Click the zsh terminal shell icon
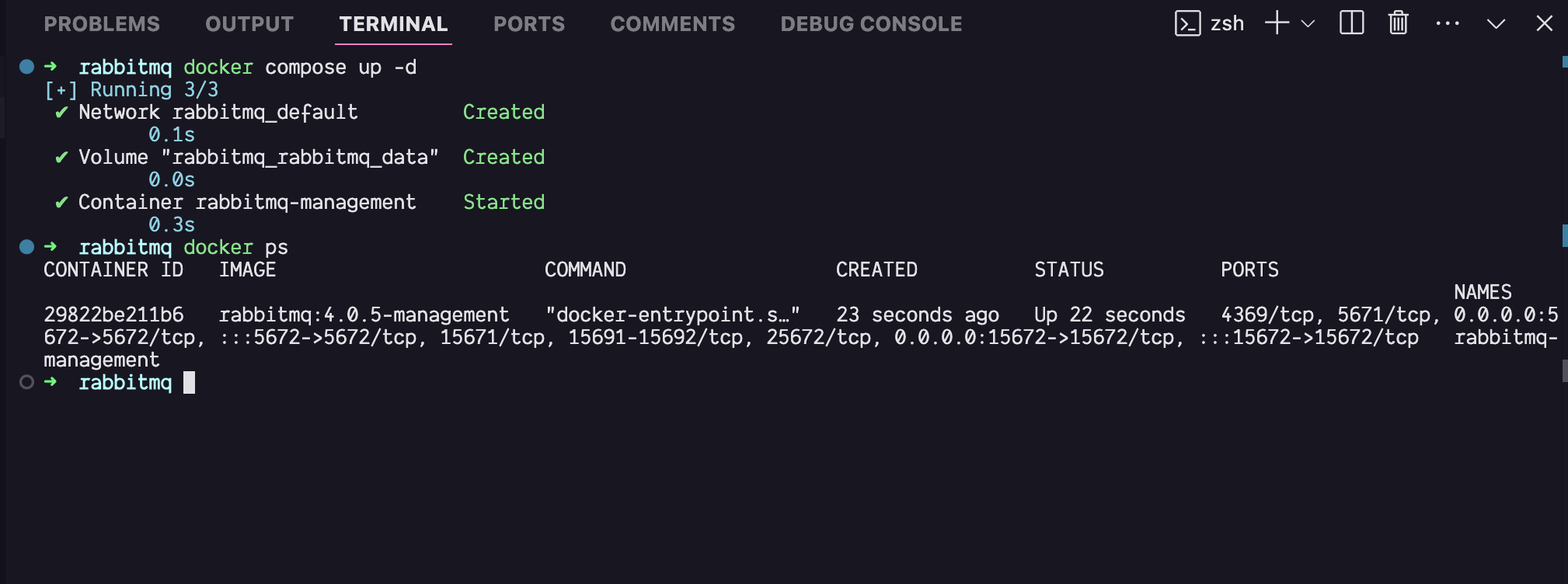1568x584 pixels. click(1187, 24)
